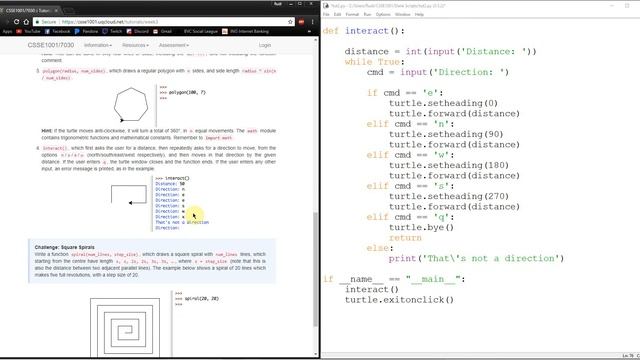Click the Login link
The width and height of the screenshot is (640, 360).
coord(264,45)
